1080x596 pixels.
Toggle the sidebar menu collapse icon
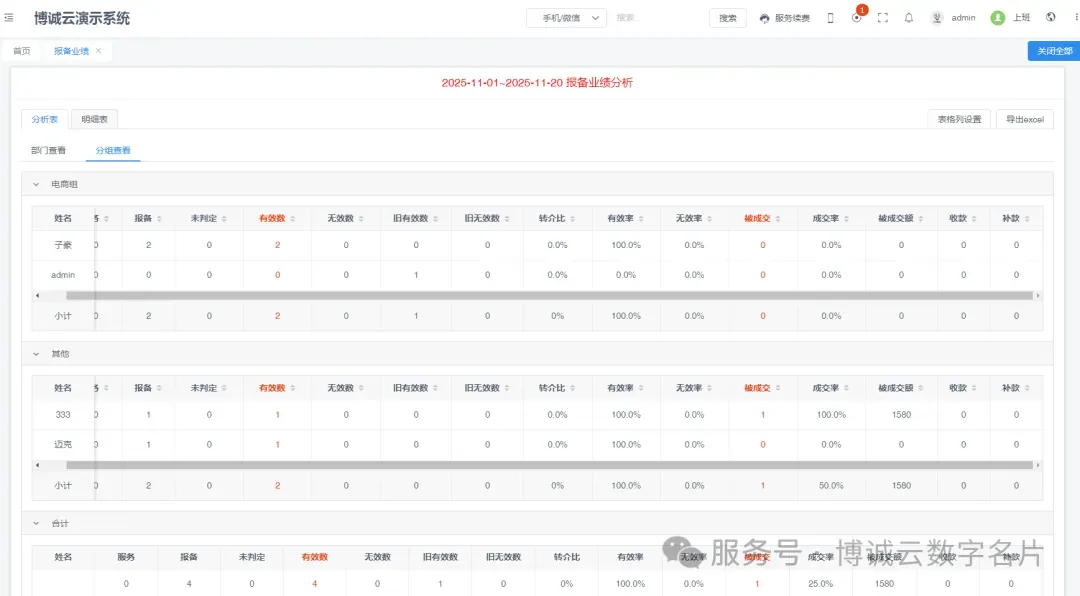point(9,18)
